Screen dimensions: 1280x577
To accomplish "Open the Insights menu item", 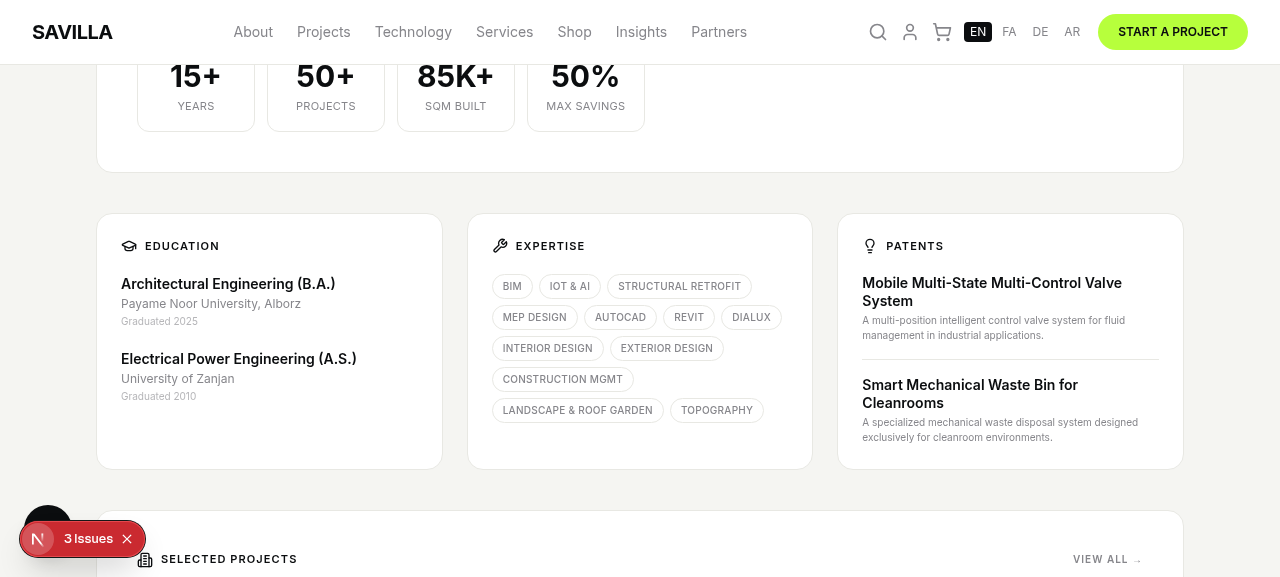I will [x=641, y=32].
